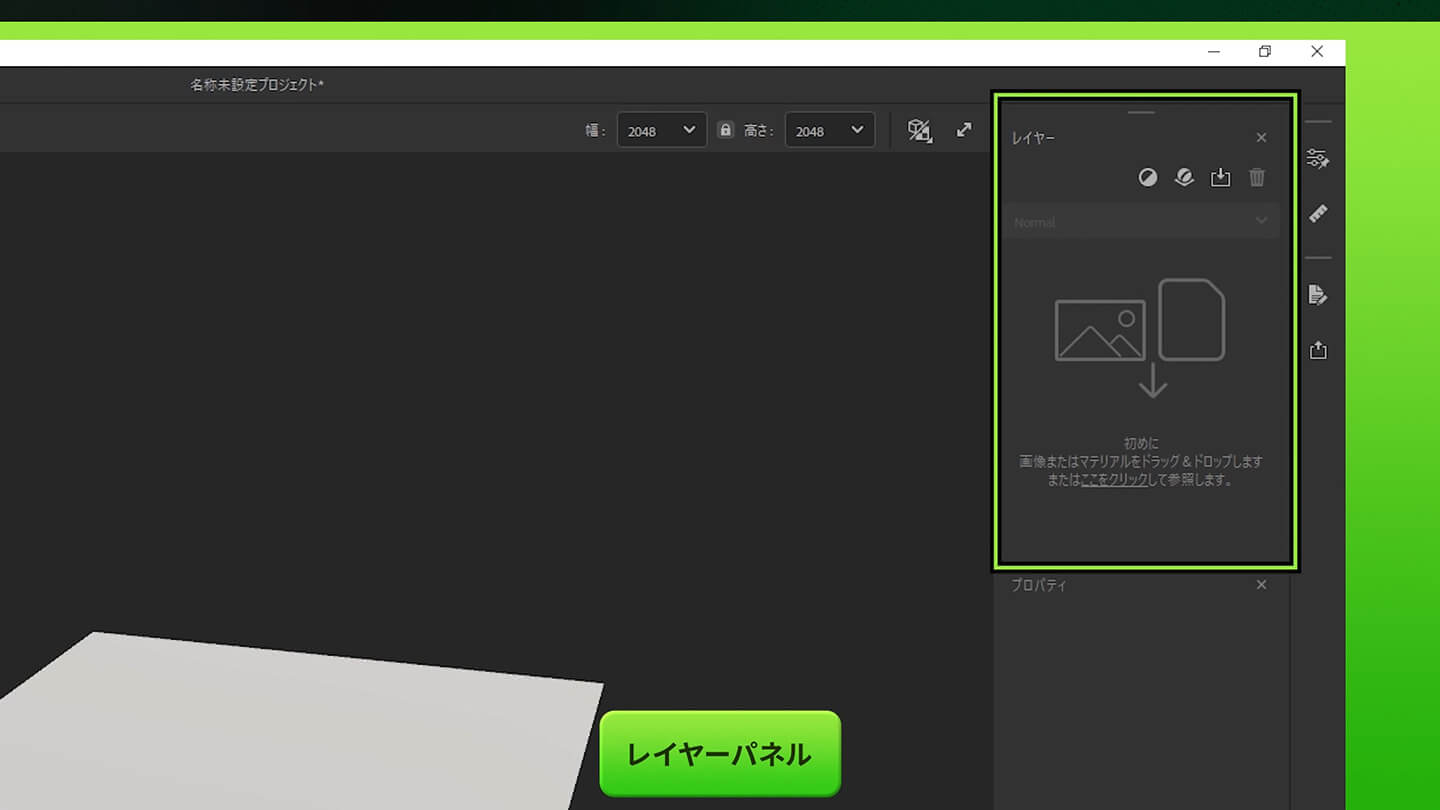This screenshot has width=1440, height=810.
Task: Minimize the application window
Action: pos(1213,52)
